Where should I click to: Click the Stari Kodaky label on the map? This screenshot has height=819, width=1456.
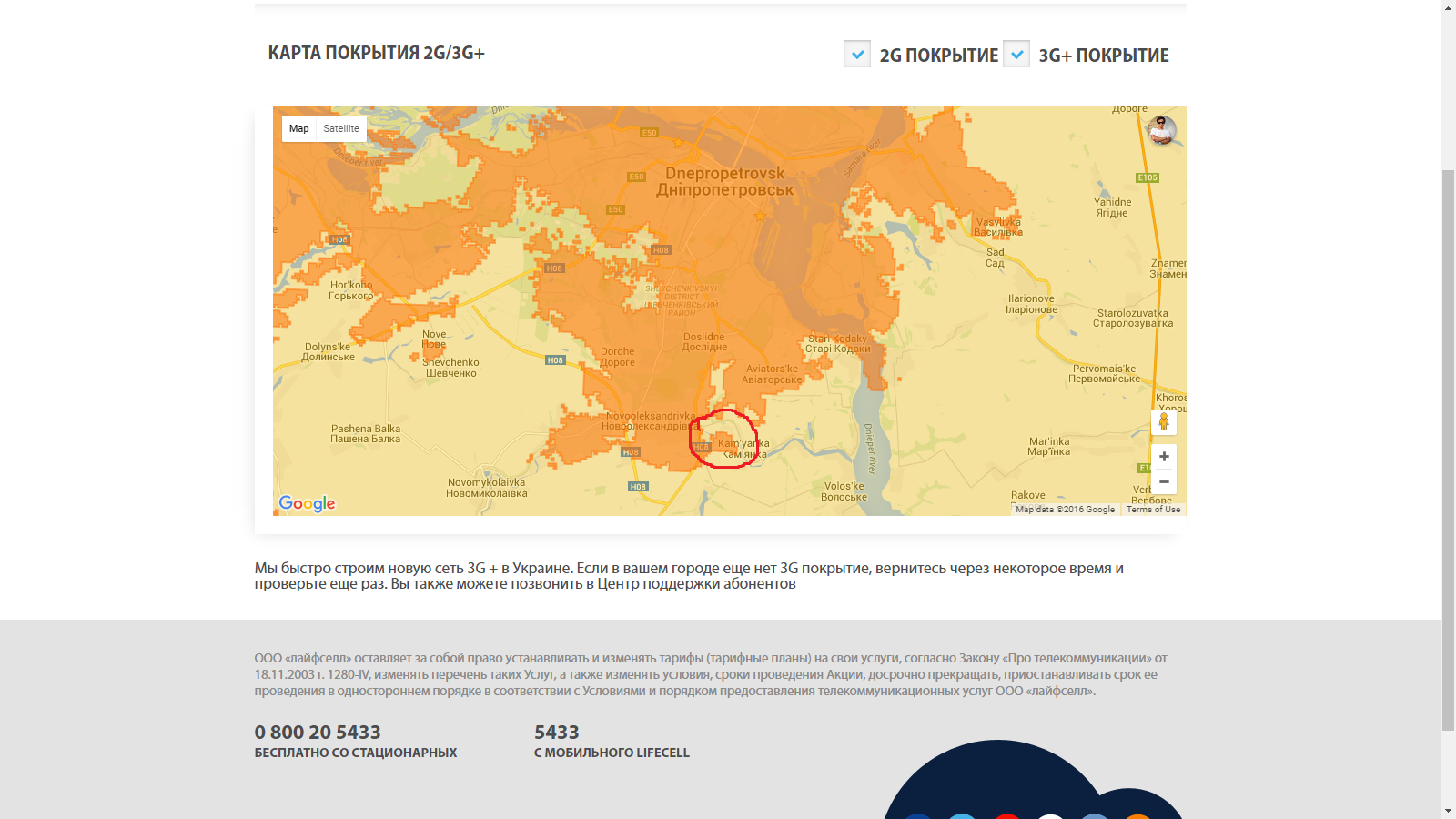click(x=837, y=343)
